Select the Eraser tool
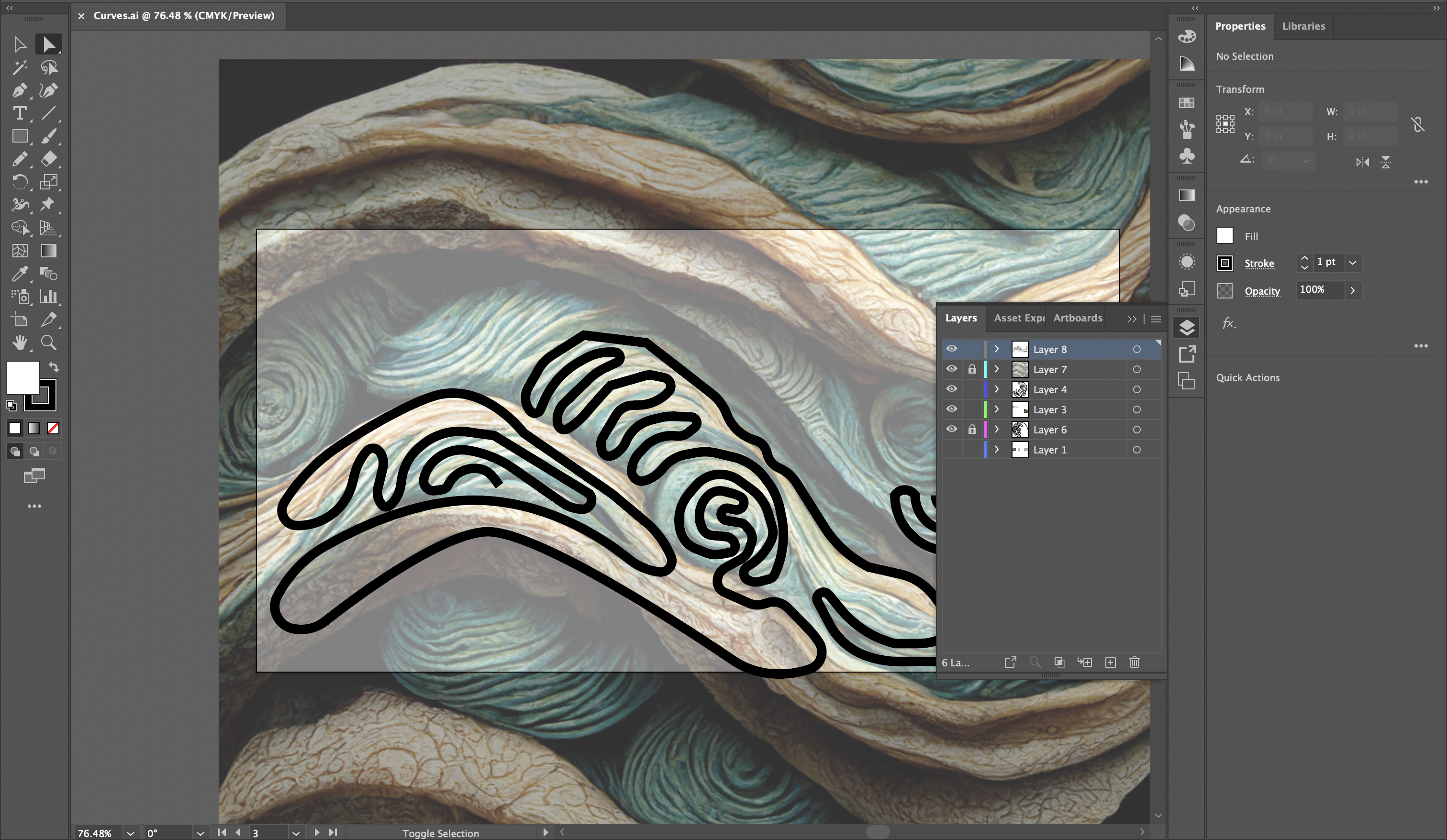This screenshot has width=1447, height=840. [x=49, y=159]
